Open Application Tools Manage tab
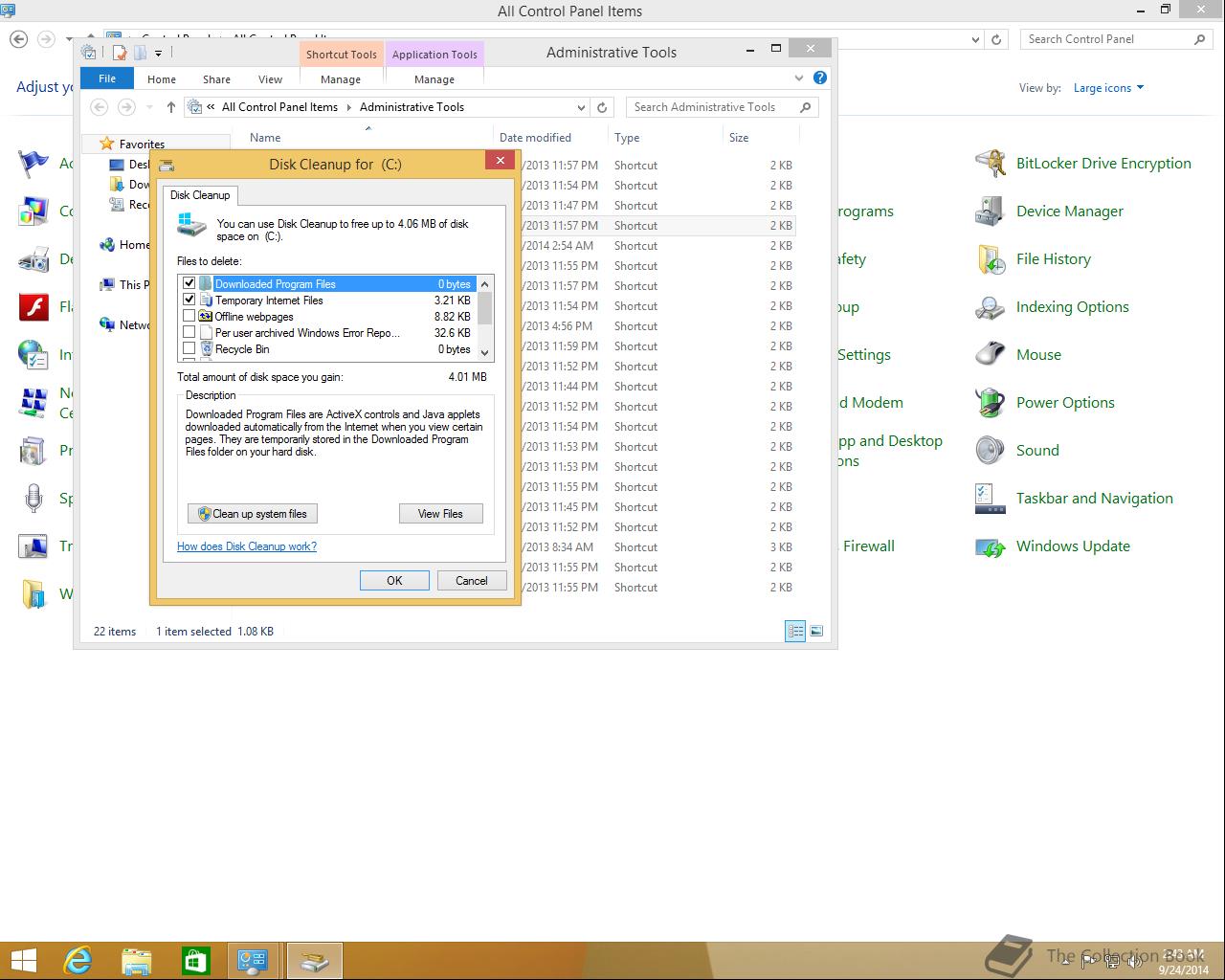 point(434,79)
